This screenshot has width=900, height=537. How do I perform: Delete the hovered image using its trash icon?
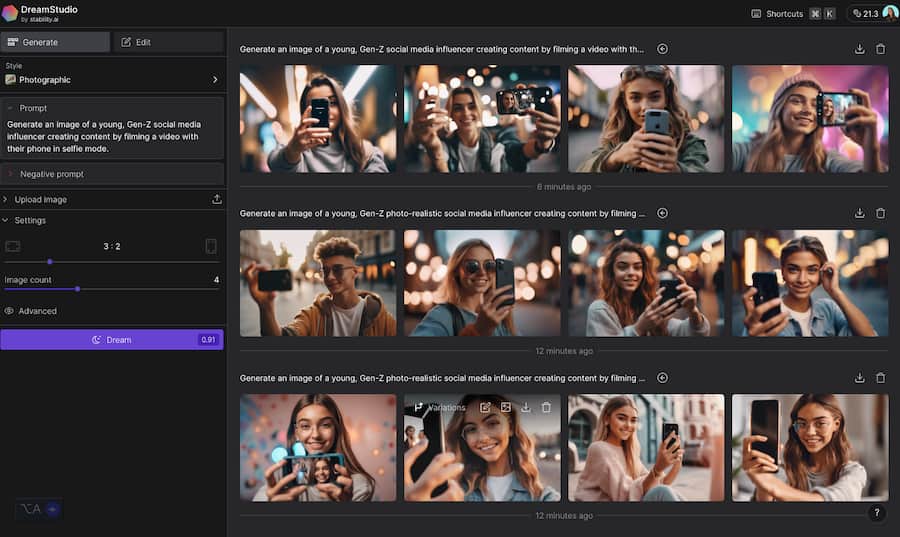[x=546, y=408]
